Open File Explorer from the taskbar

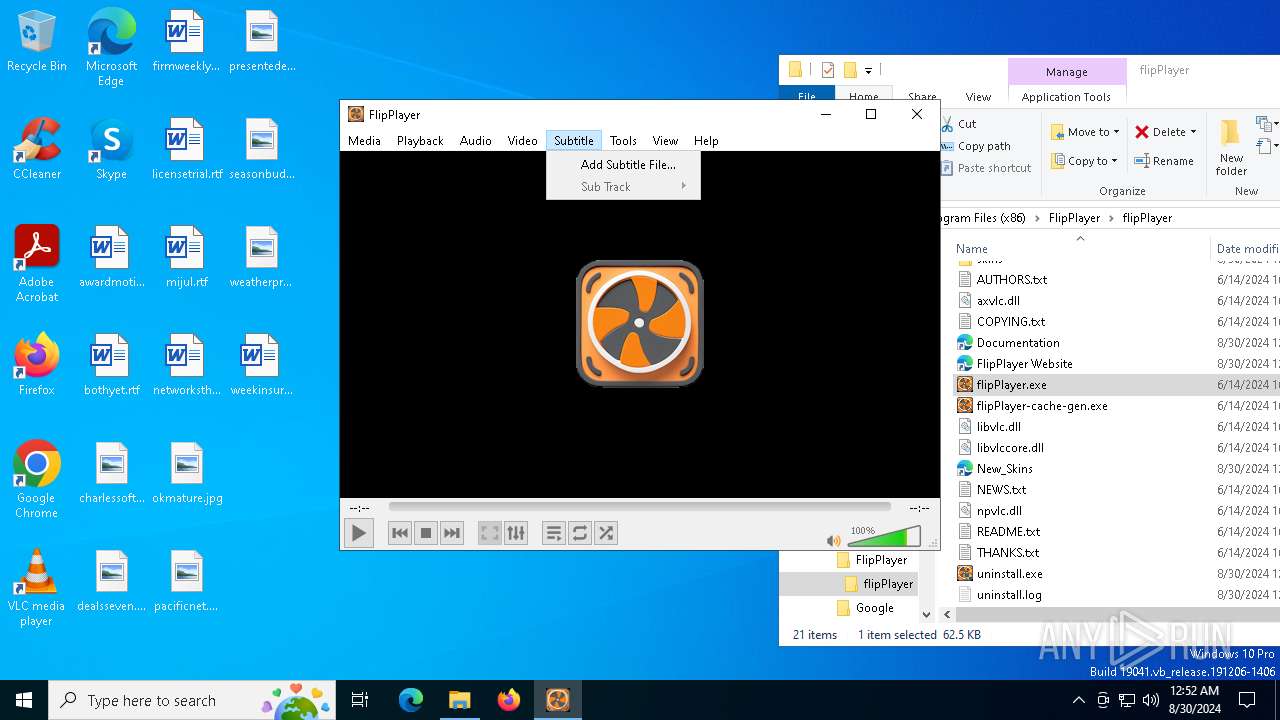[459, 700]
